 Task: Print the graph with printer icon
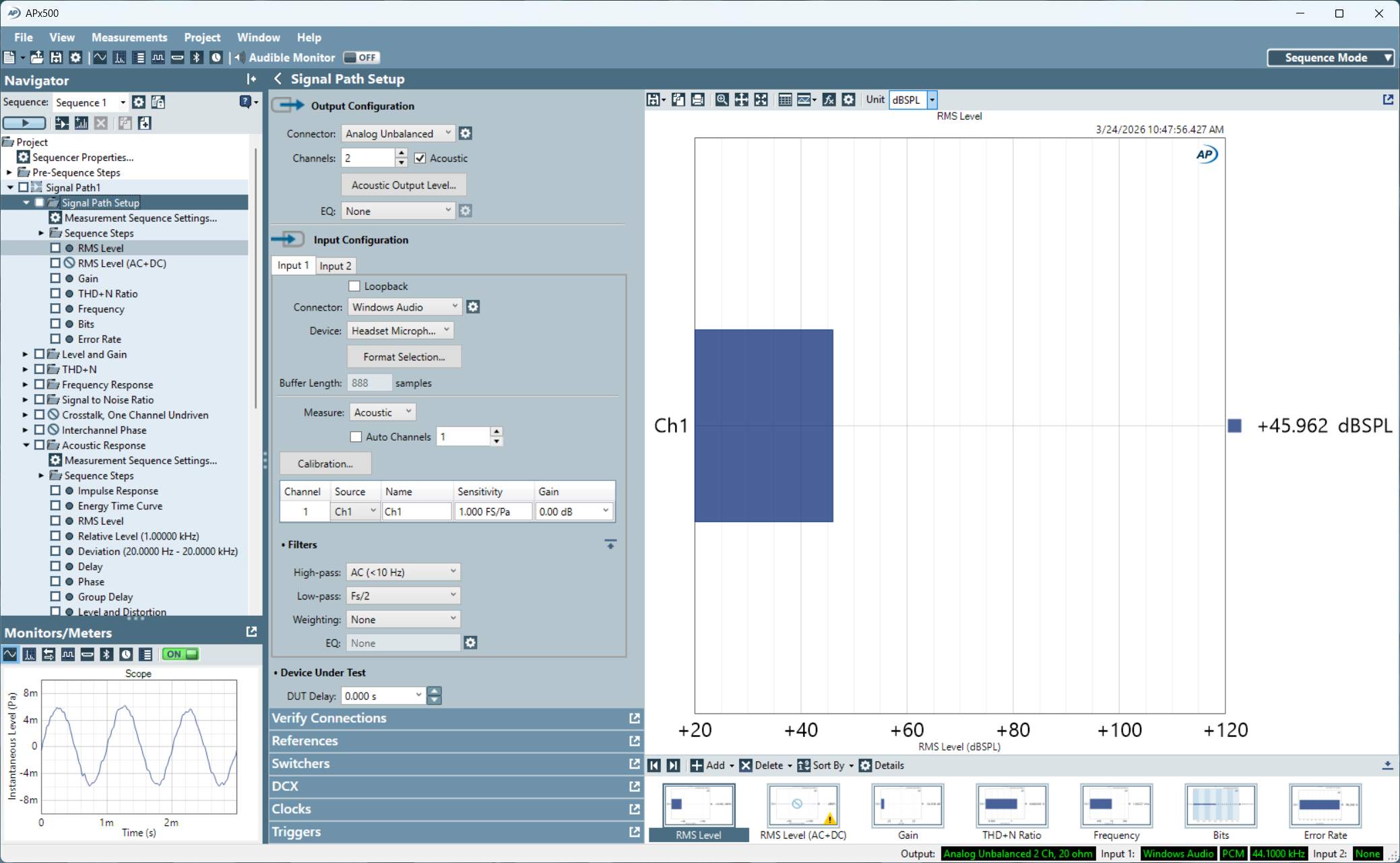point(698,100)
